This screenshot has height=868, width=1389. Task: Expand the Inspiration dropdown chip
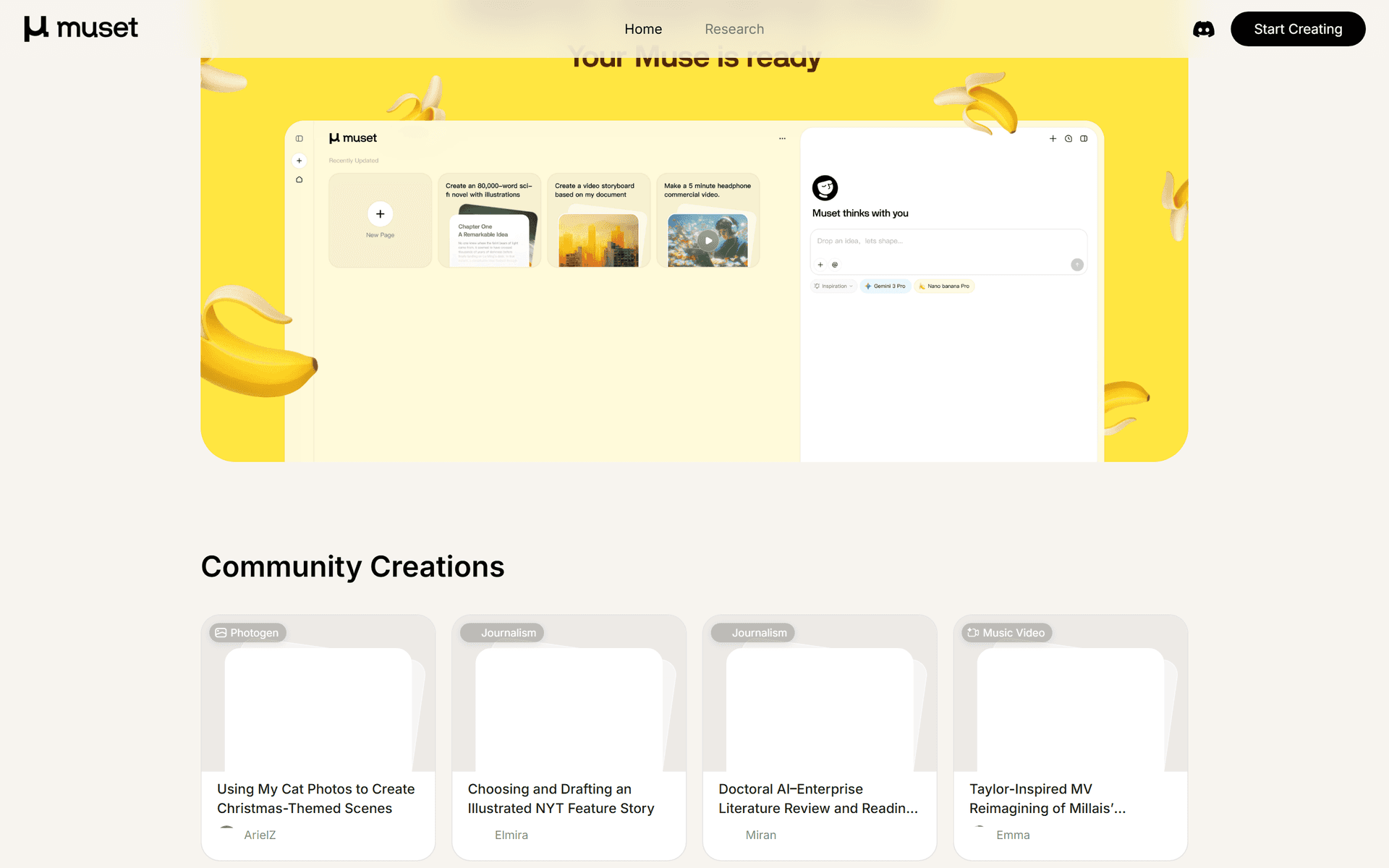click(x=833, y=286)
